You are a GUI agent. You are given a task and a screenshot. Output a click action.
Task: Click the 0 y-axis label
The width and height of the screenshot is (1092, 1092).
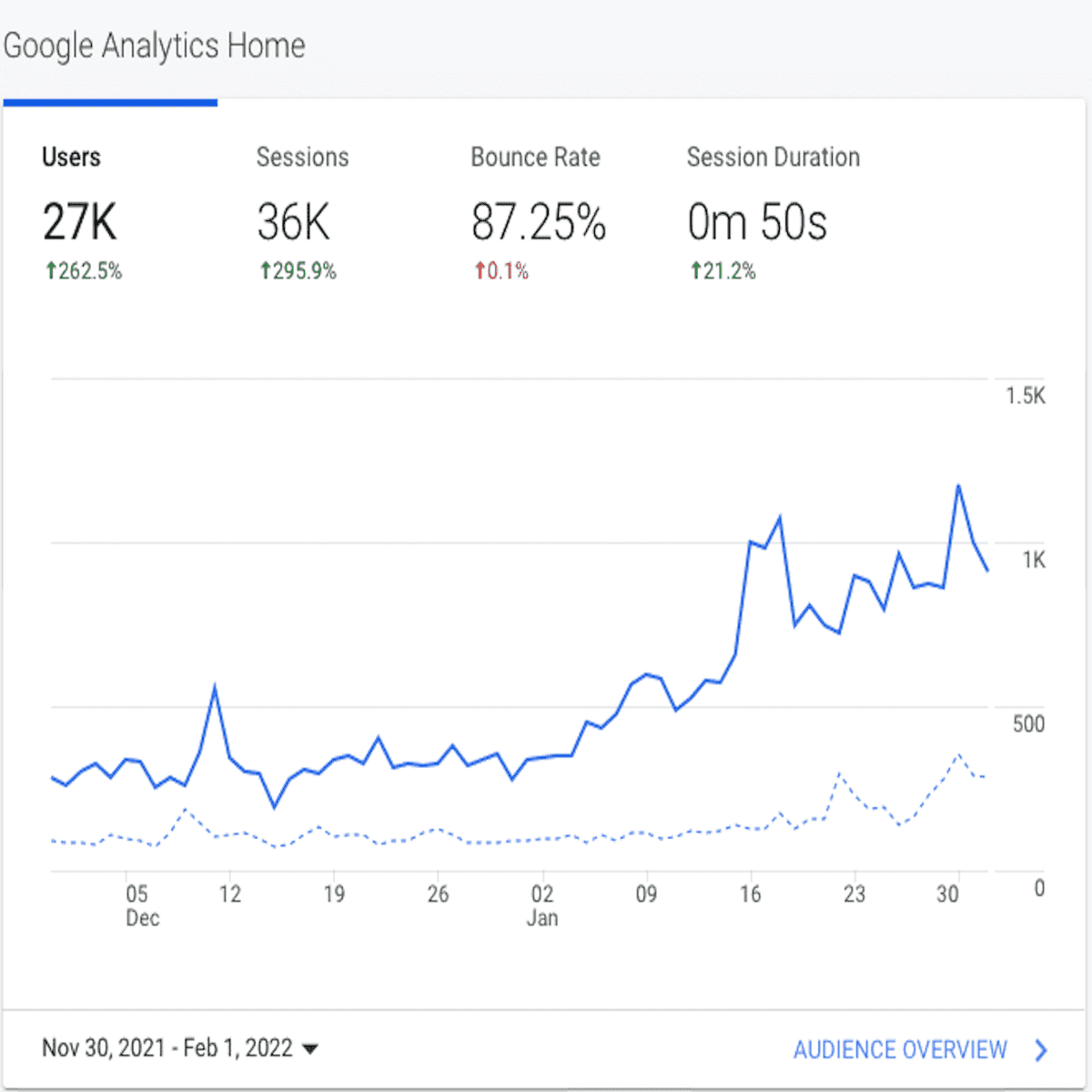coord(1039,888)
